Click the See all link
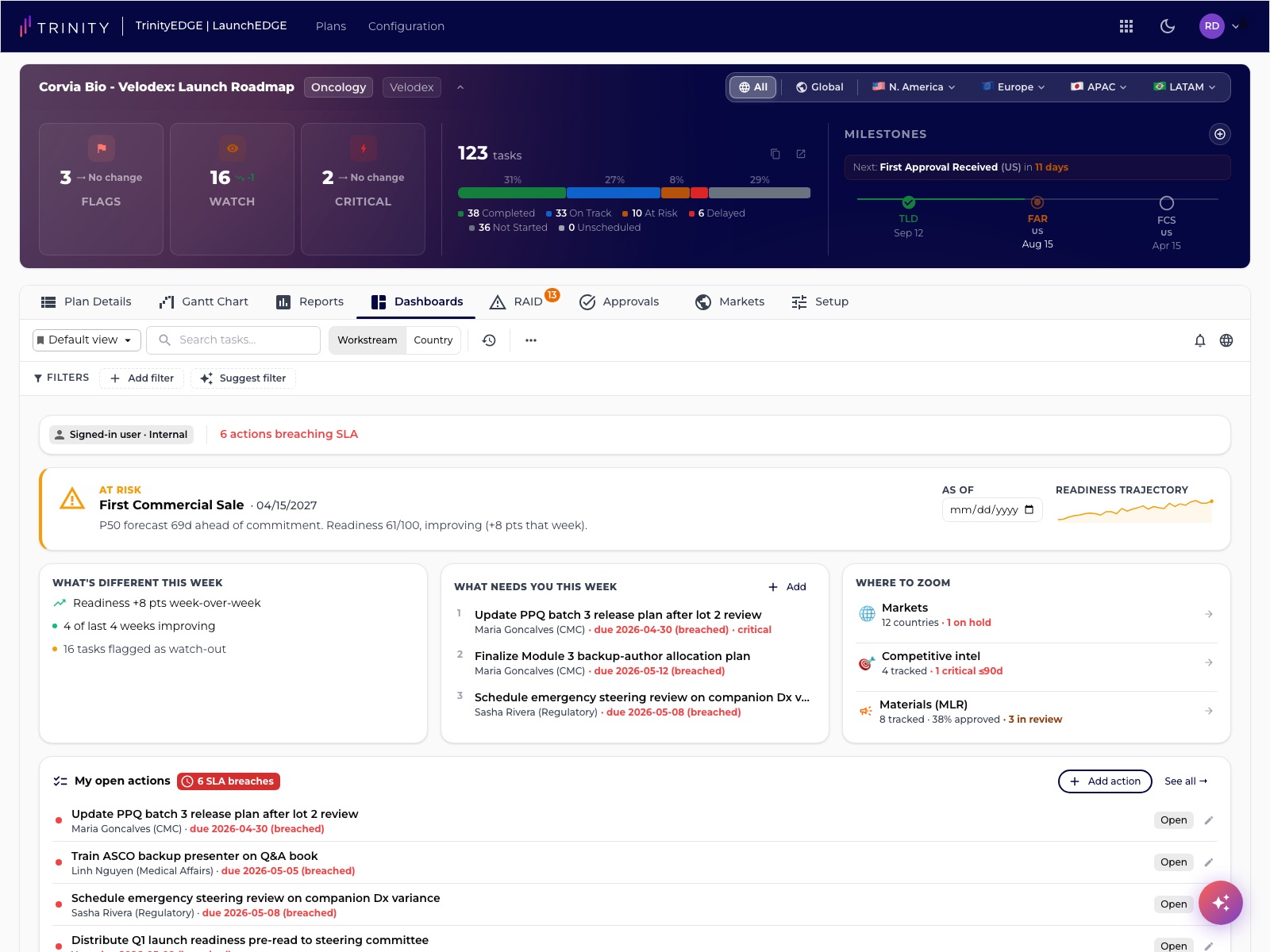The image size is (1270, 952). point(1186,781)
